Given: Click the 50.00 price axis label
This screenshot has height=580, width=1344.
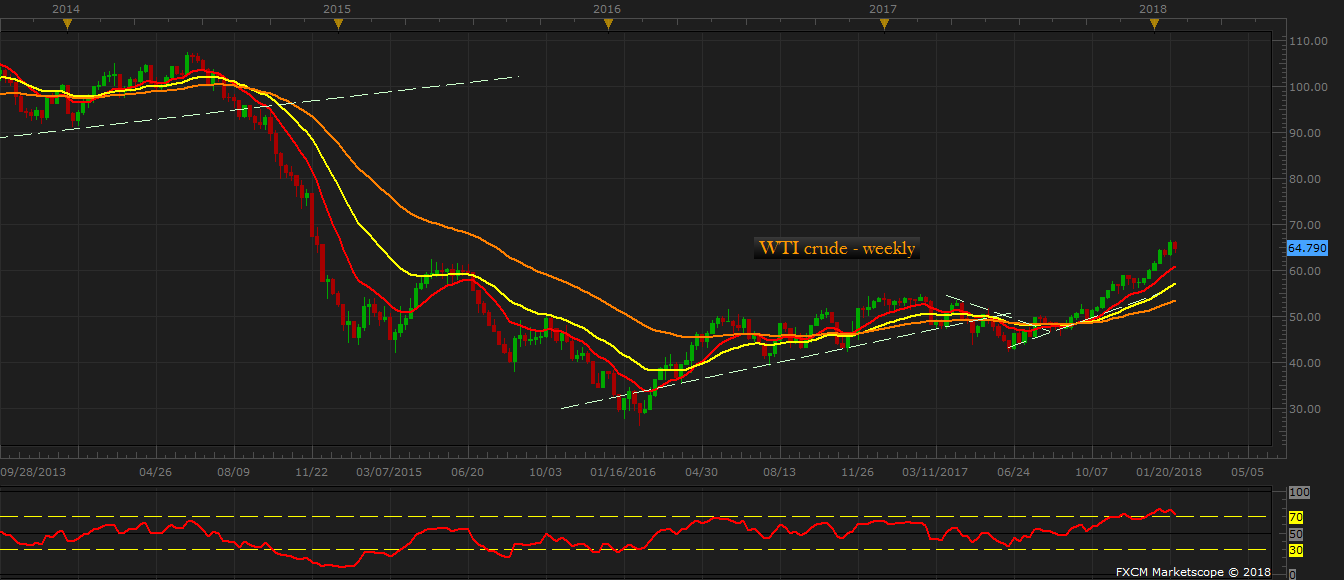Looking at the screenshot, I should click(x=1307, y=317).
